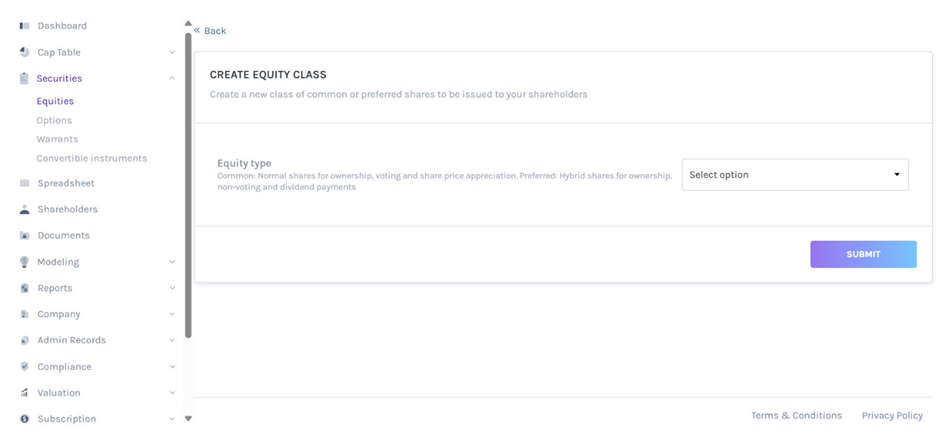The image size is (939, 431).
Task: Click the Shareholders person icon
Action: tap(24, 210)
